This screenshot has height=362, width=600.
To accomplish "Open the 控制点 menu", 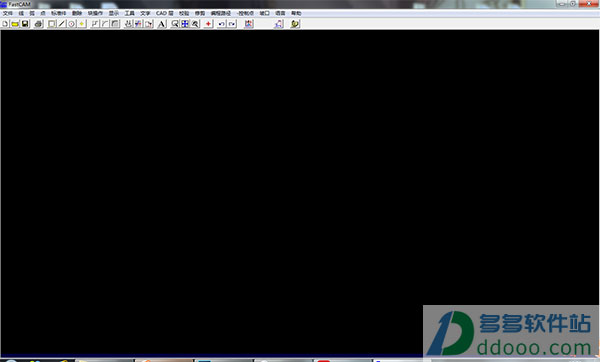I will click(x=245, y=13).
